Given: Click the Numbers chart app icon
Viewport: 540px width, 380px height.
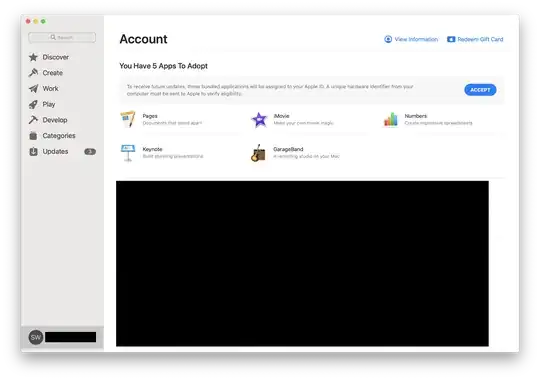Looking at the screenshot, I should click(391, 120).
